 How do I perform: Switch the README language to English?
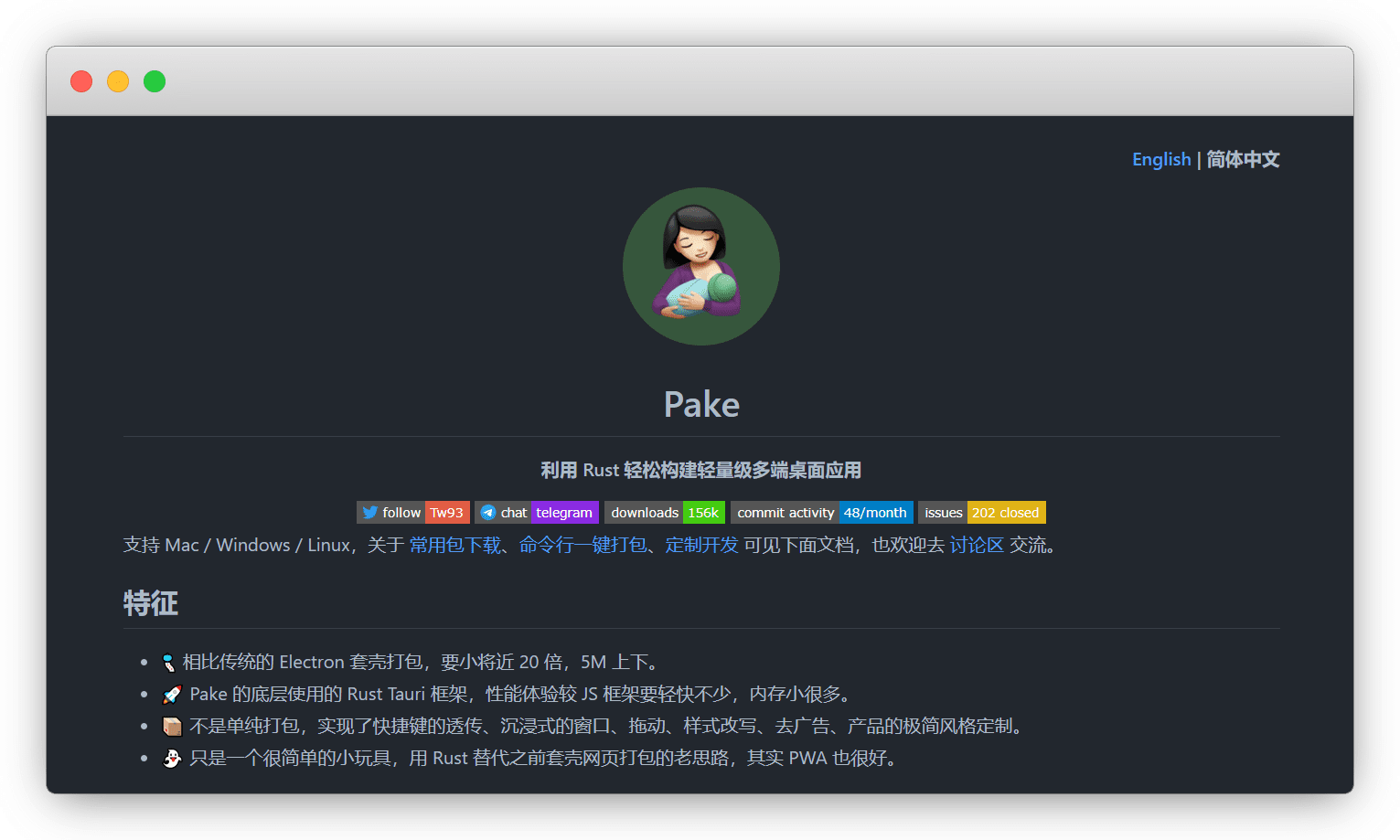1160,159
